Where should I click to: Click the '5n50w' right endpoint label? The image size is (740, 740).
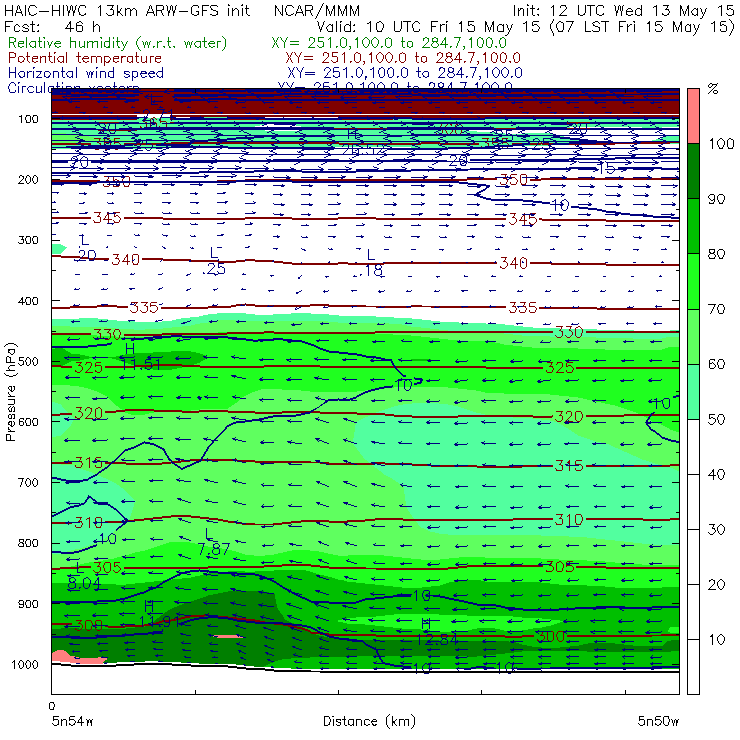[658, 721]
